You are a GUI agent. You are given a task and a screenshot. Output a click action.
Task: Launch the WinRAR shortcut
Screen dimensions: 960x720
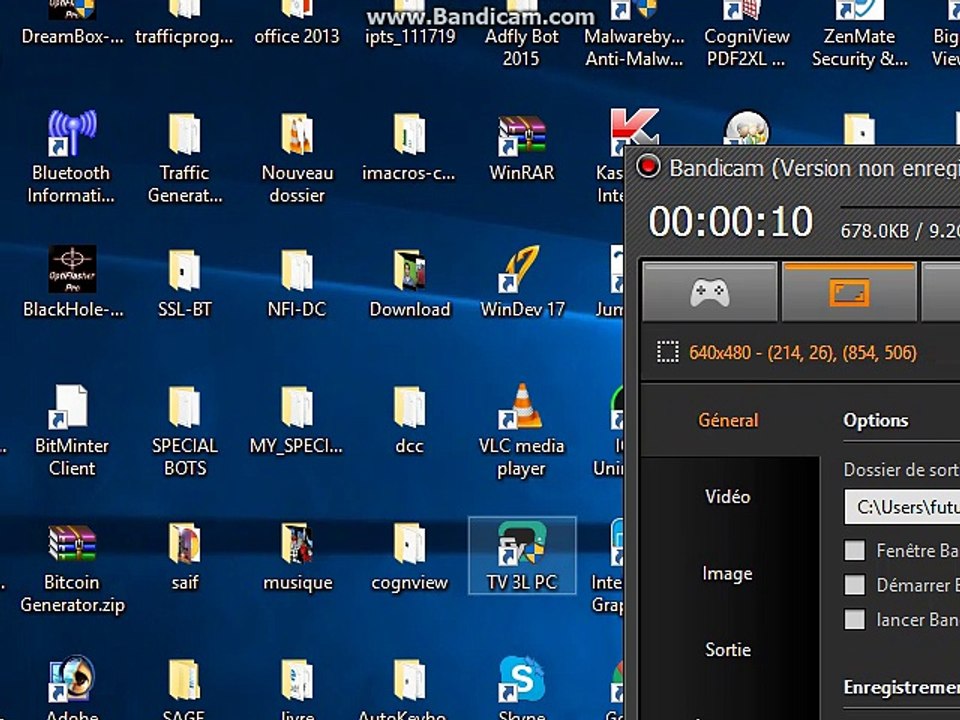coord(522,147)
